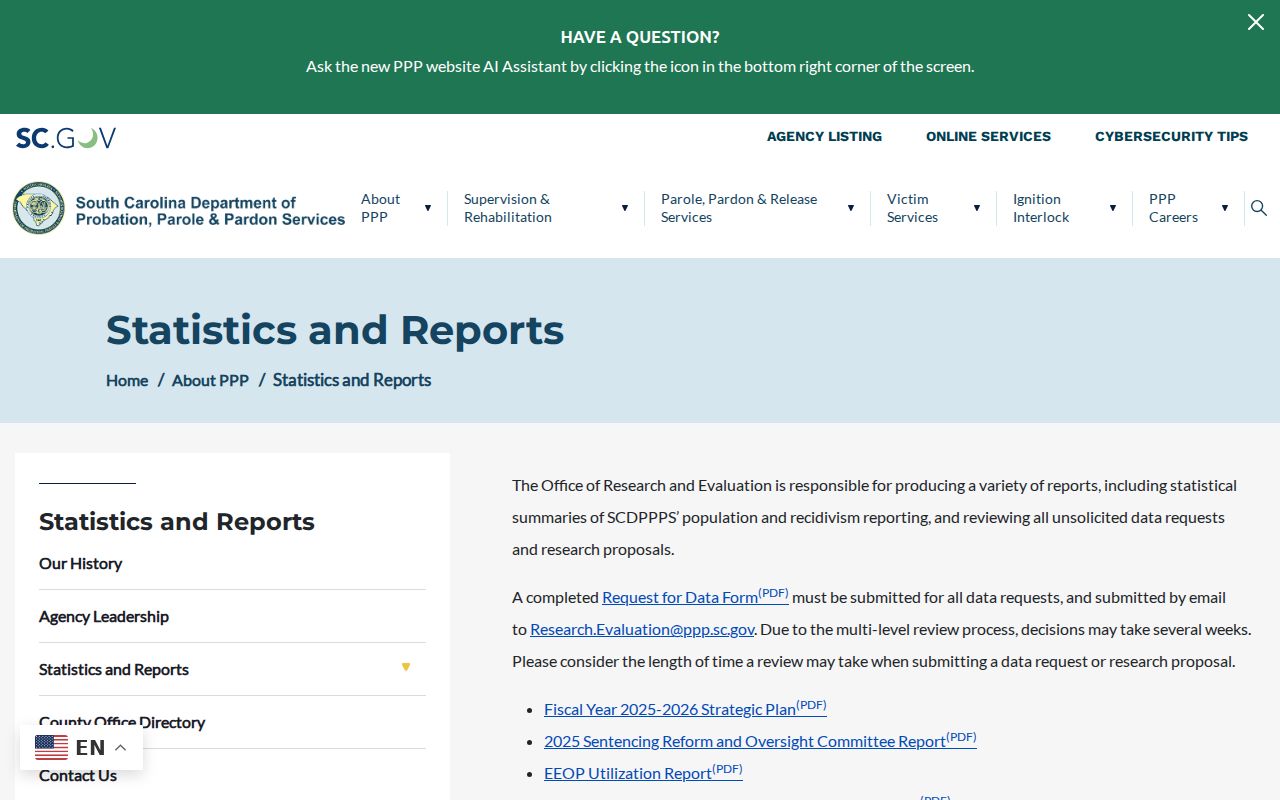Select Our History in the sidebar

80,564
